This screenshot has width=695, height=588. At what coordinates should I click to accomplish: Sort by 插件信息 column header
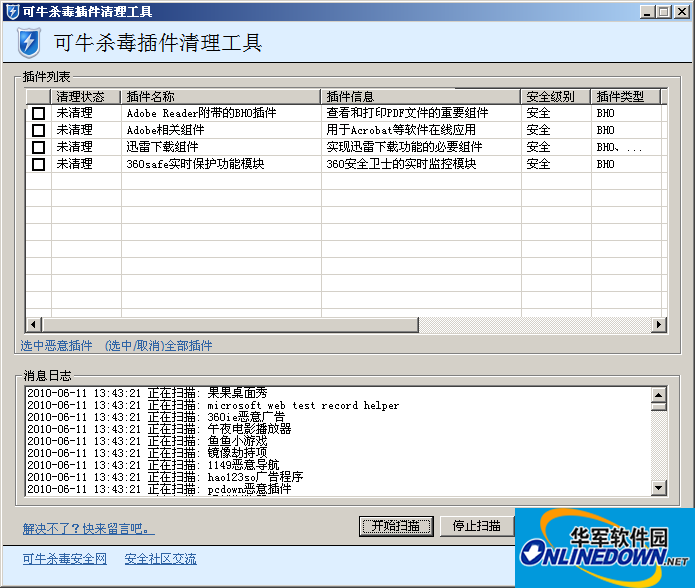click(421, 97)
